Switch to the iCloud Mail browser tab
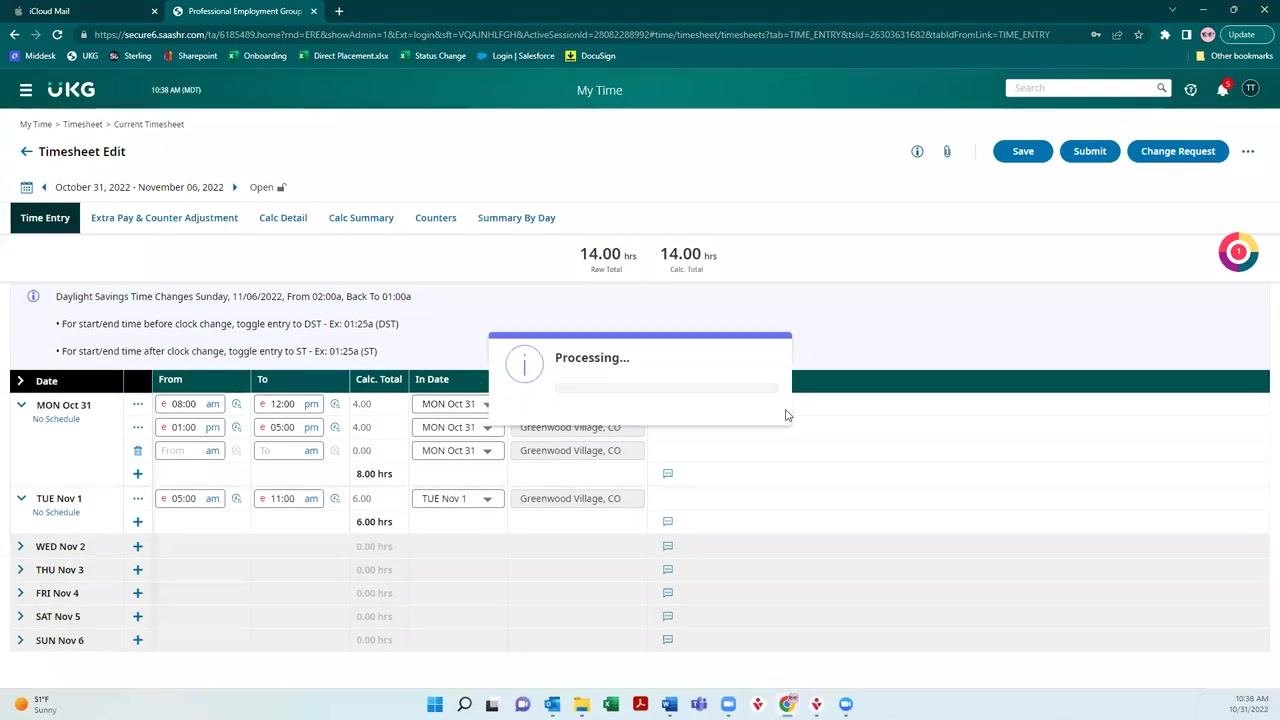 82,11
